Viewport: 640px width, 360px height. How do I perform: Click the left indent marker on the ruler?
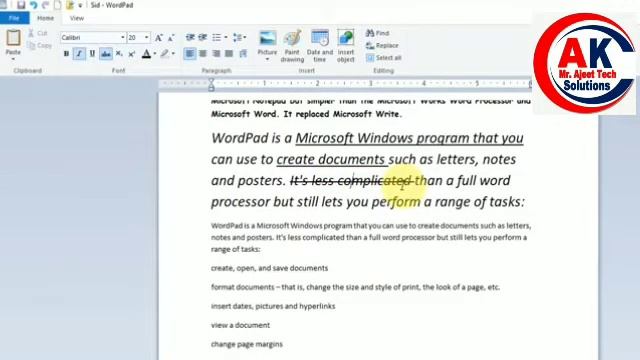[211, 84]
